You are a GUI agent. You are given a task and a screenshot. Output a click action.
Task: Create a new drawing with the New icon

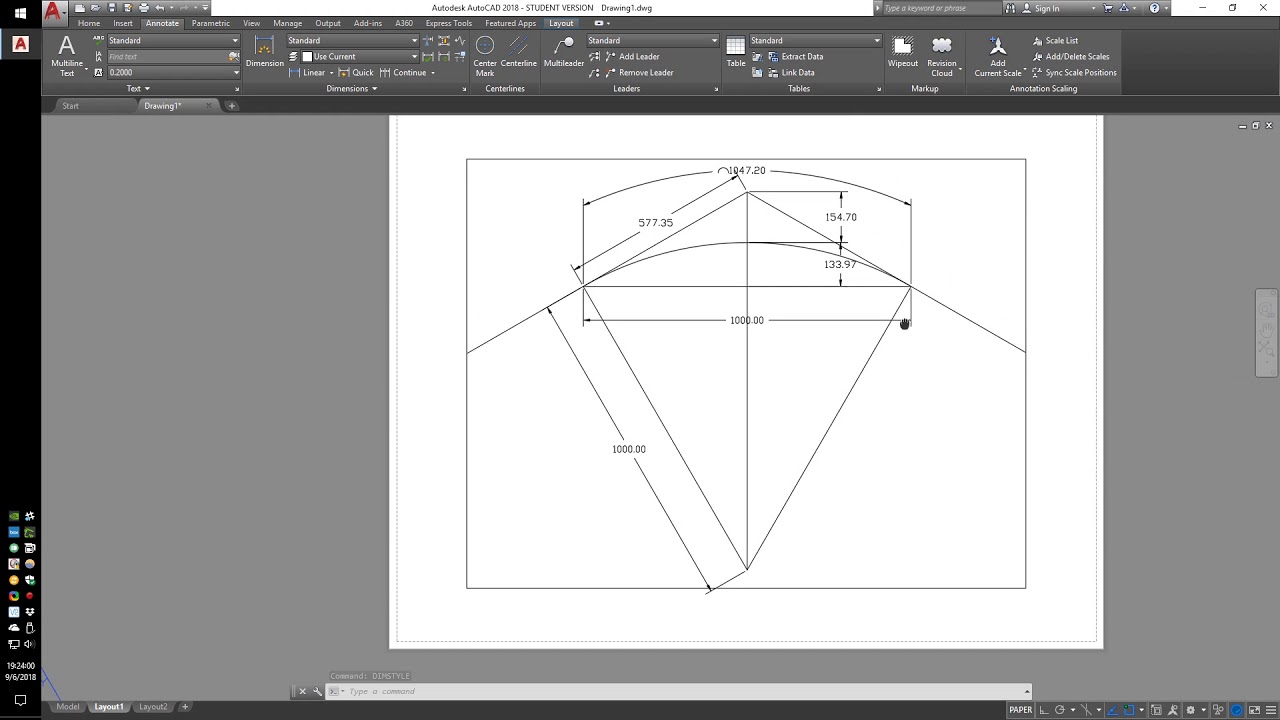click(80, 8)
